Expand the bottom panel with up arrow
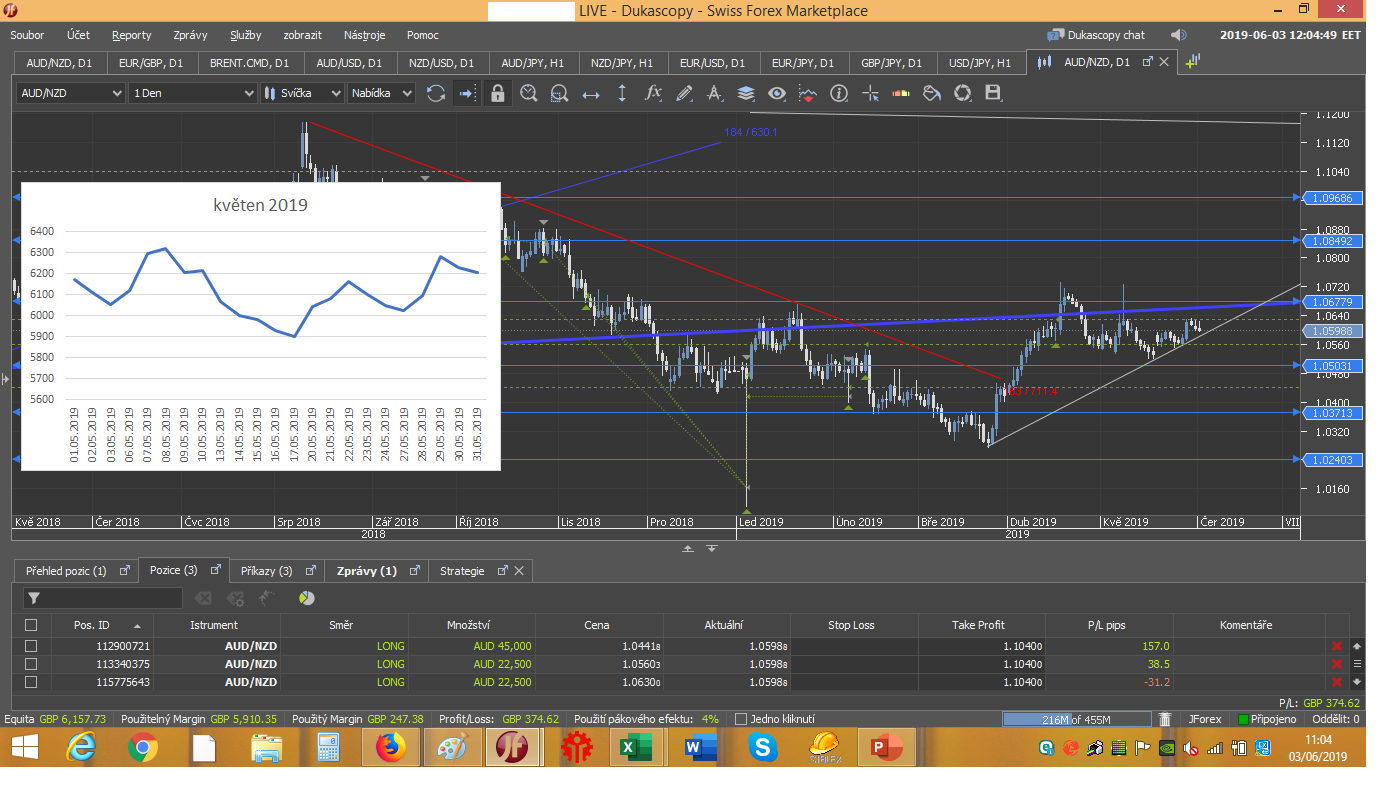The width and height of the screenshot is (1399, 794). click(689, 548)
